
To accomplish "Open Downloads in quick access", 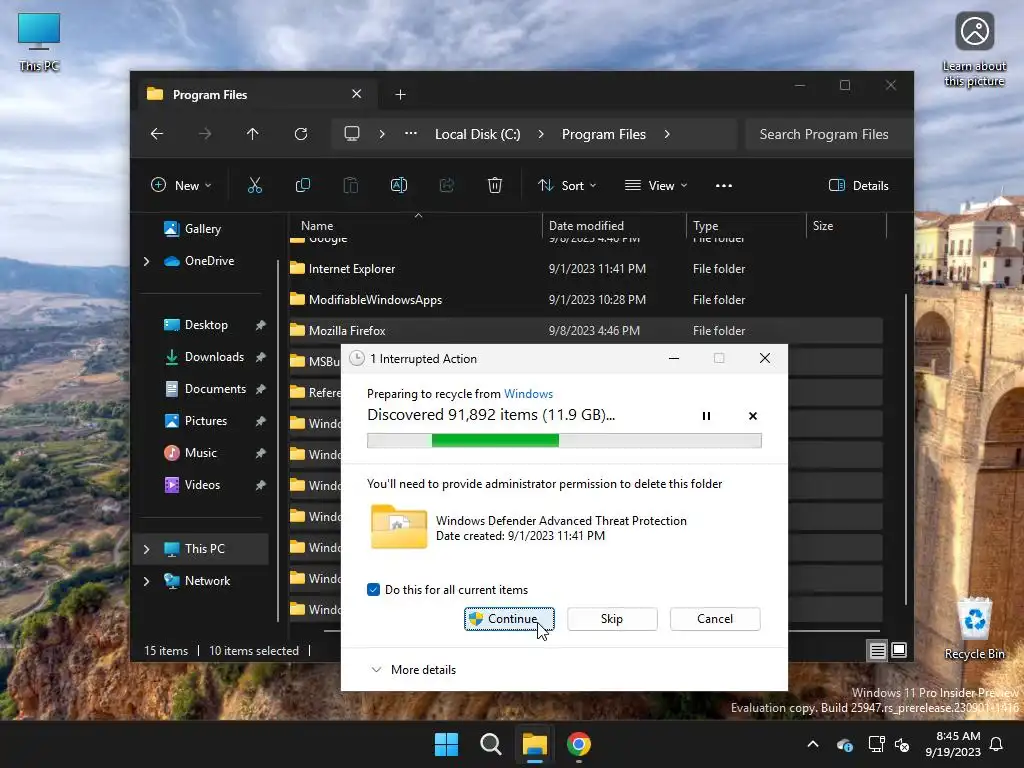I will click(x=204, y=357).
